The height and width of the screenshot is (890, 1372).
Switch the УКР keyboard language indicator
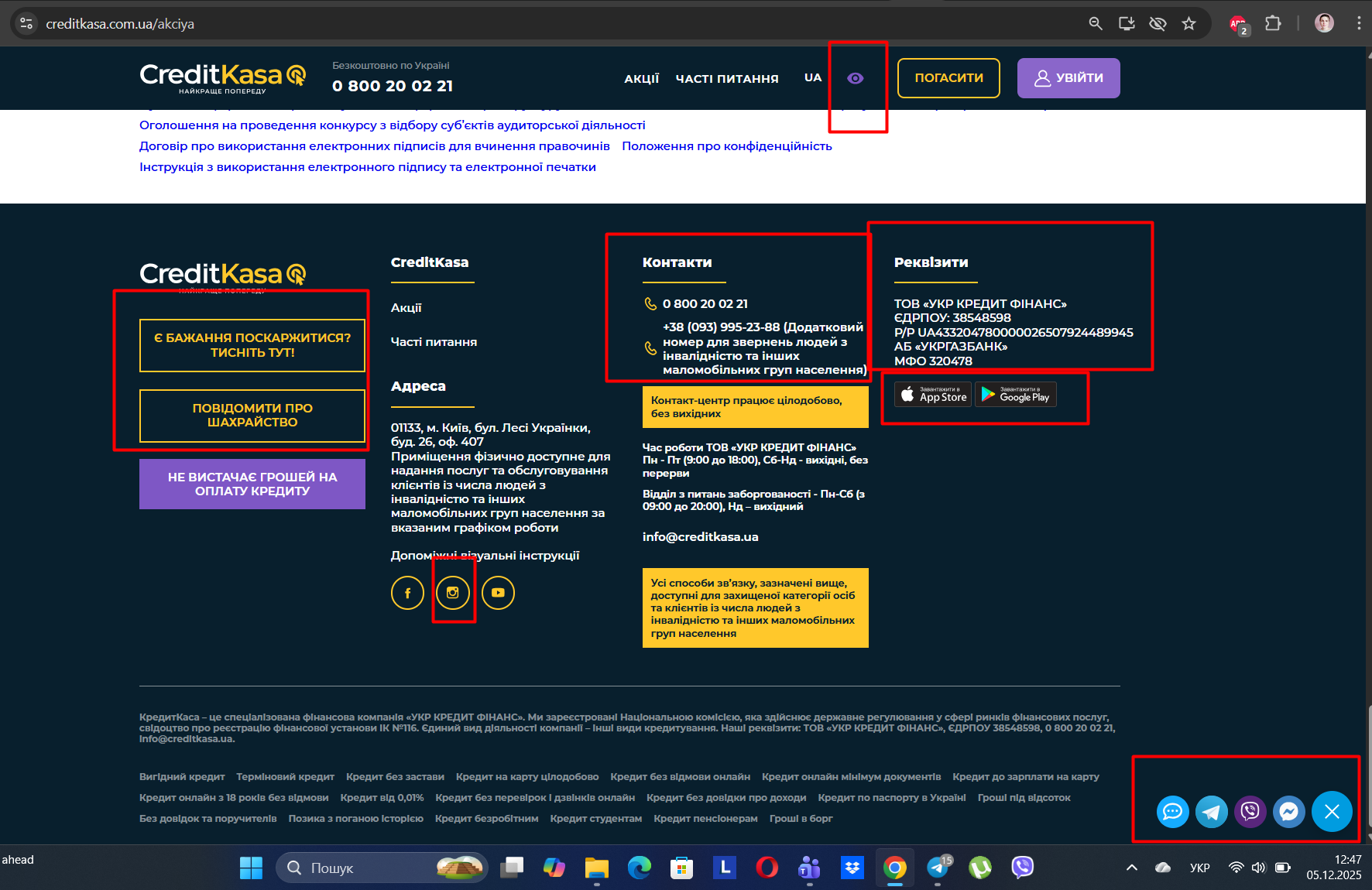point(1199,868)
